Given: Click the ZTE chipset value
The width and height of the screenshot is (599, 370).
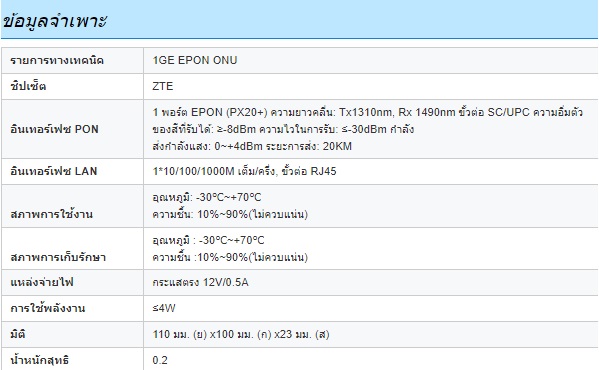Looking at the screenshot, I should click(163, 86).
